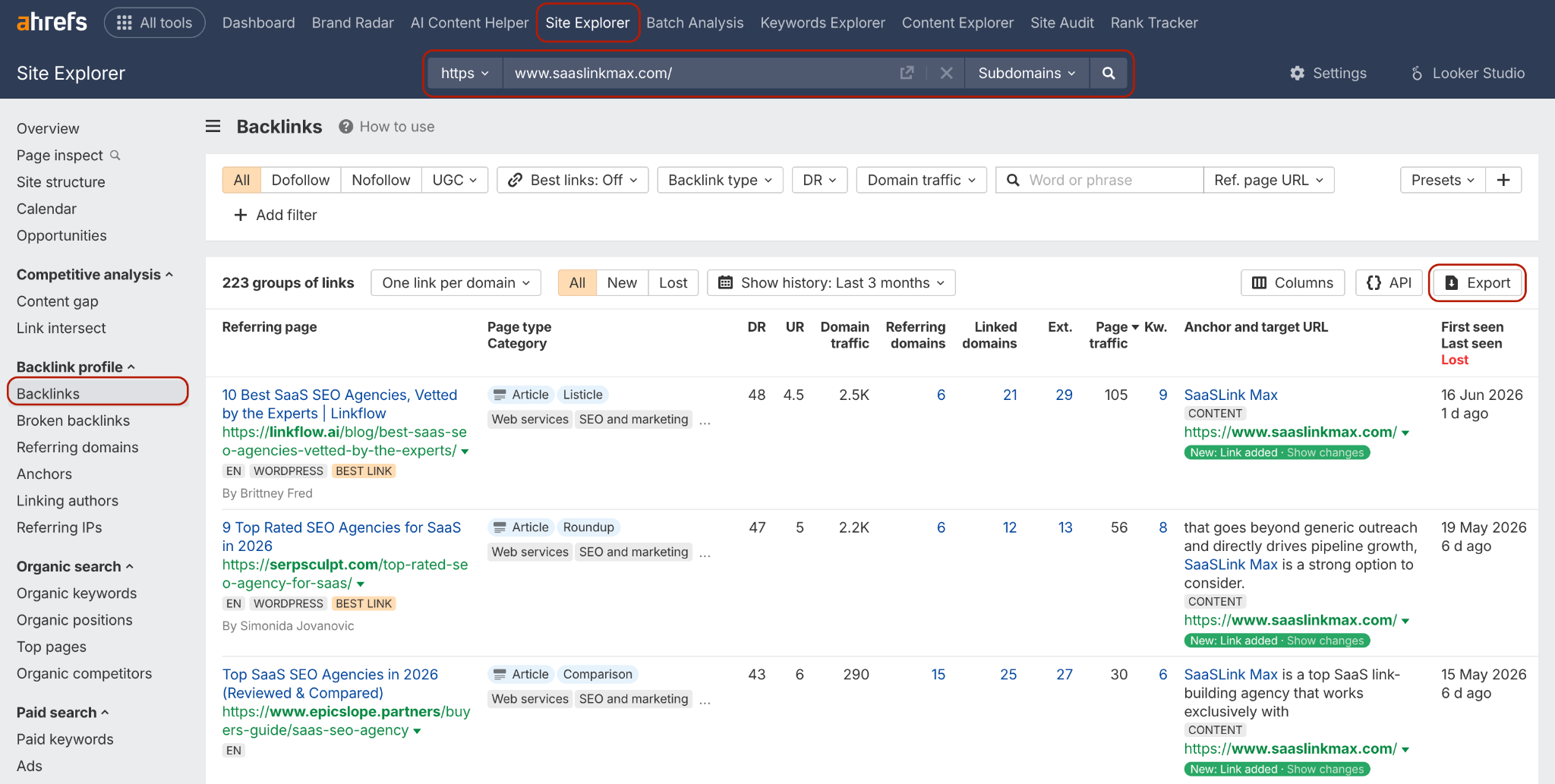Open external link icon beside the URL
This screenshot has width=1555, height=784.
907,73
